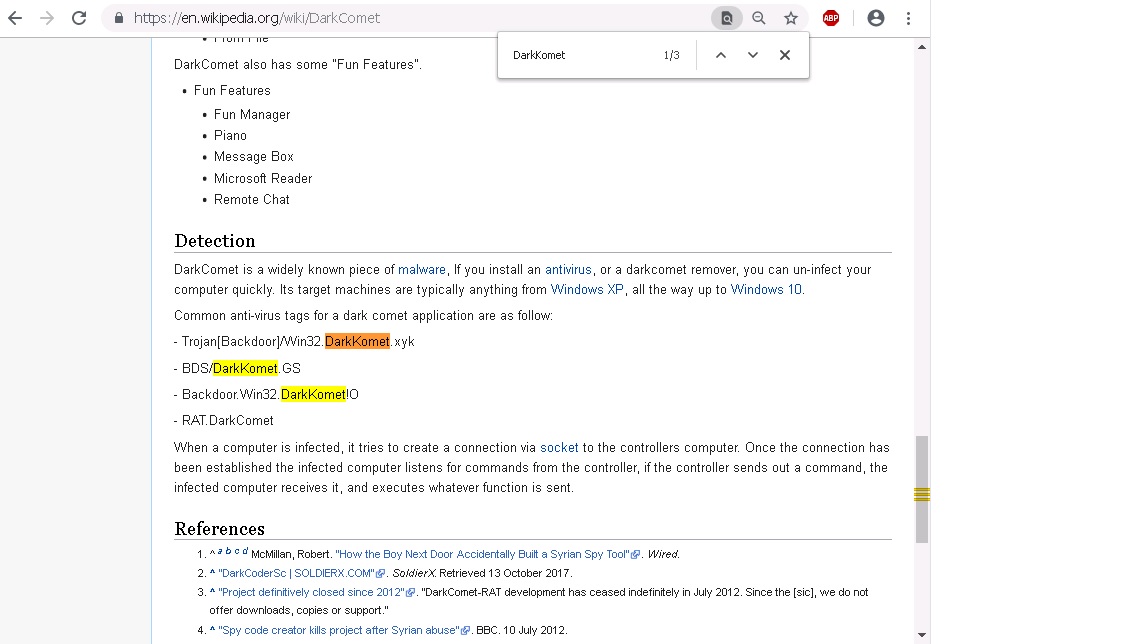Click the '1/3' match counter
1146x644 pixels.
point(672,55)
